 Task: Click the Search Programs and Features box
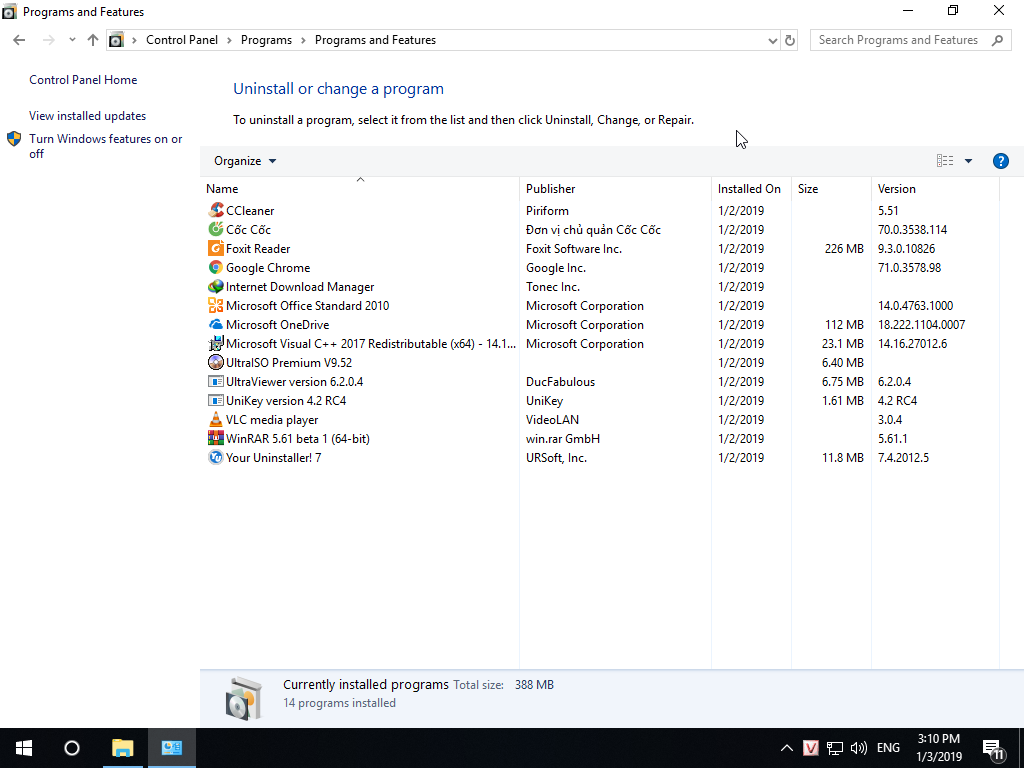pos(898,40)
